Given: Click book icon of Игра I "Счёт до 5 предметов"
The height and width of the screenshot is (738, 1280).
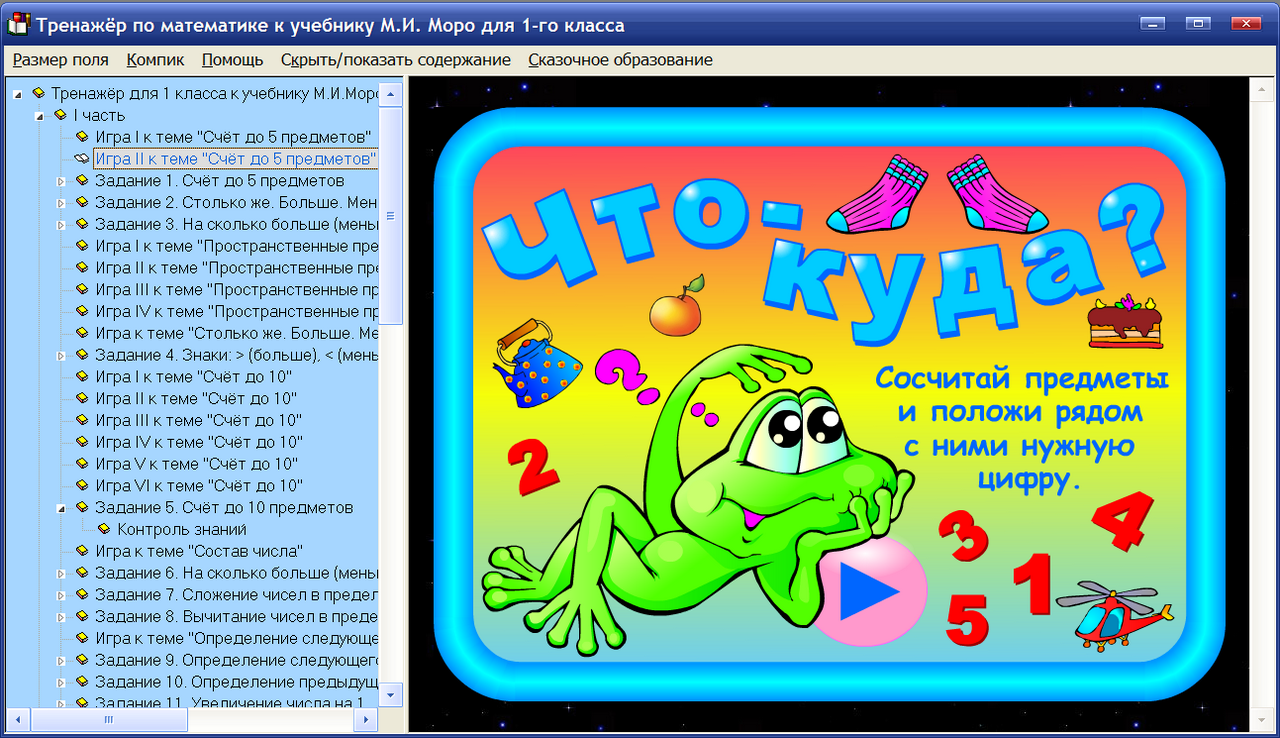Looking at the screenshot, I should click(82, 137).
